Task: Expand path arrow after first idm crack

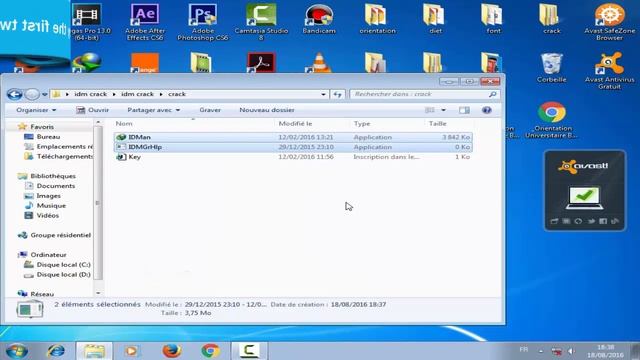Action: (114, 94)
